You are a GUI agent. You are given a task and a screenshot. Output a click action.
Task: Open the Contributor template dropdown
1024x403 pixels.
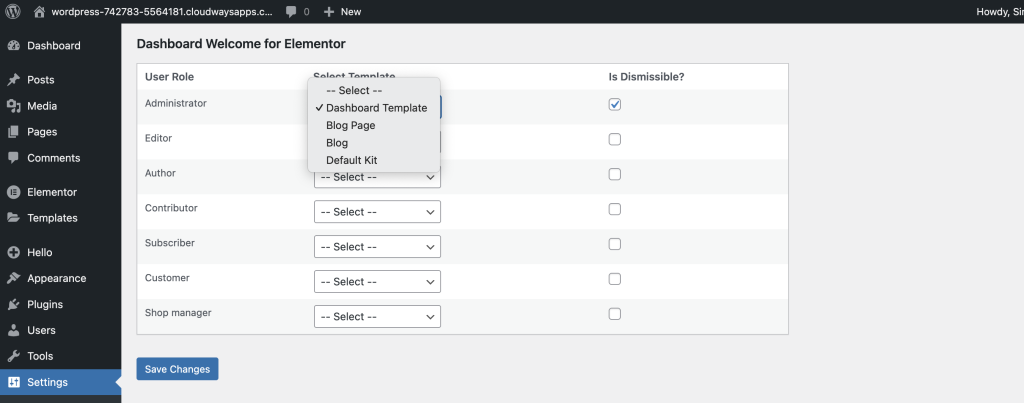point(377,212)
